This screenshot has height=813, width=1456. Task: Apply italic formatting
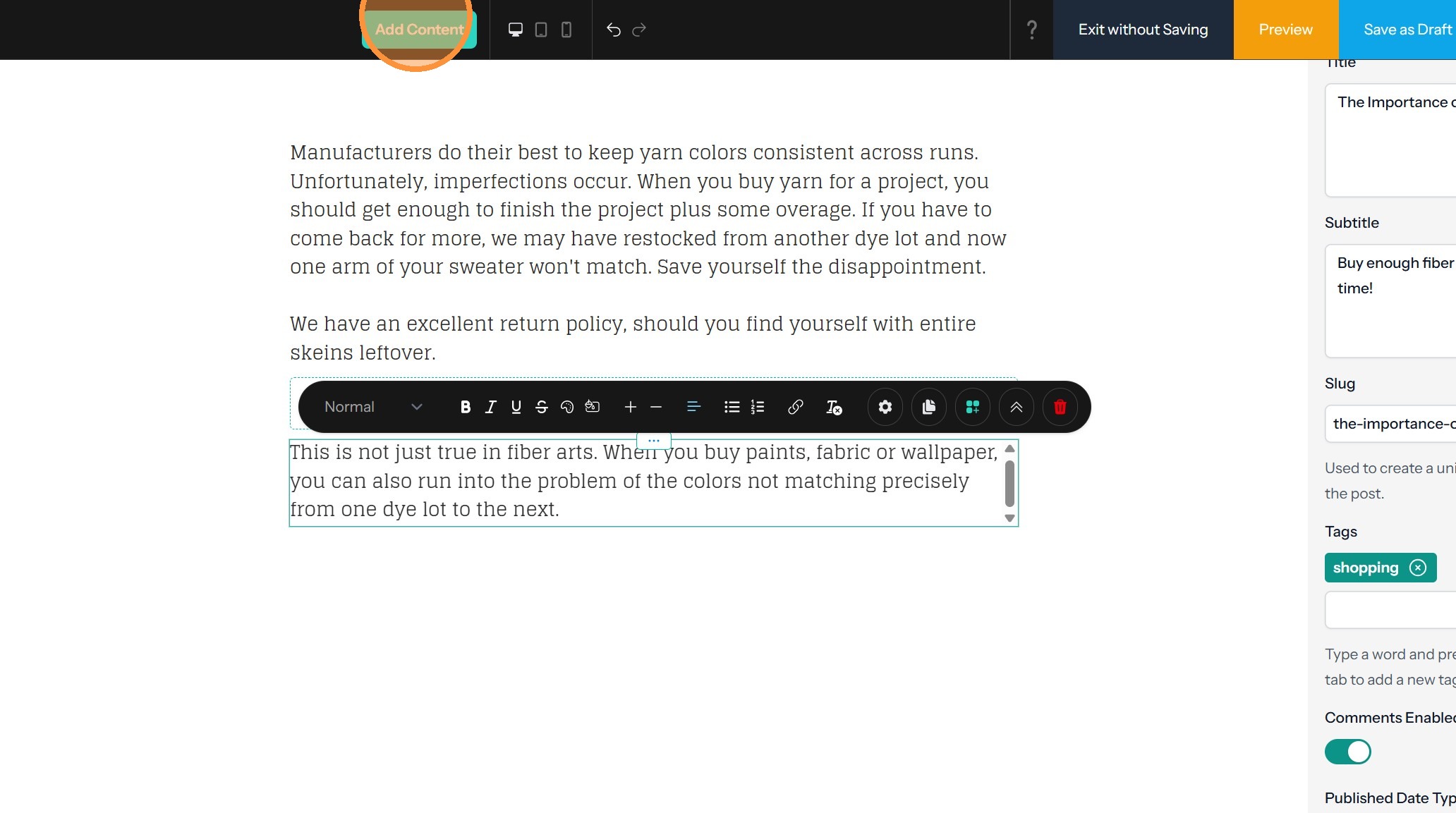(491, 407)
